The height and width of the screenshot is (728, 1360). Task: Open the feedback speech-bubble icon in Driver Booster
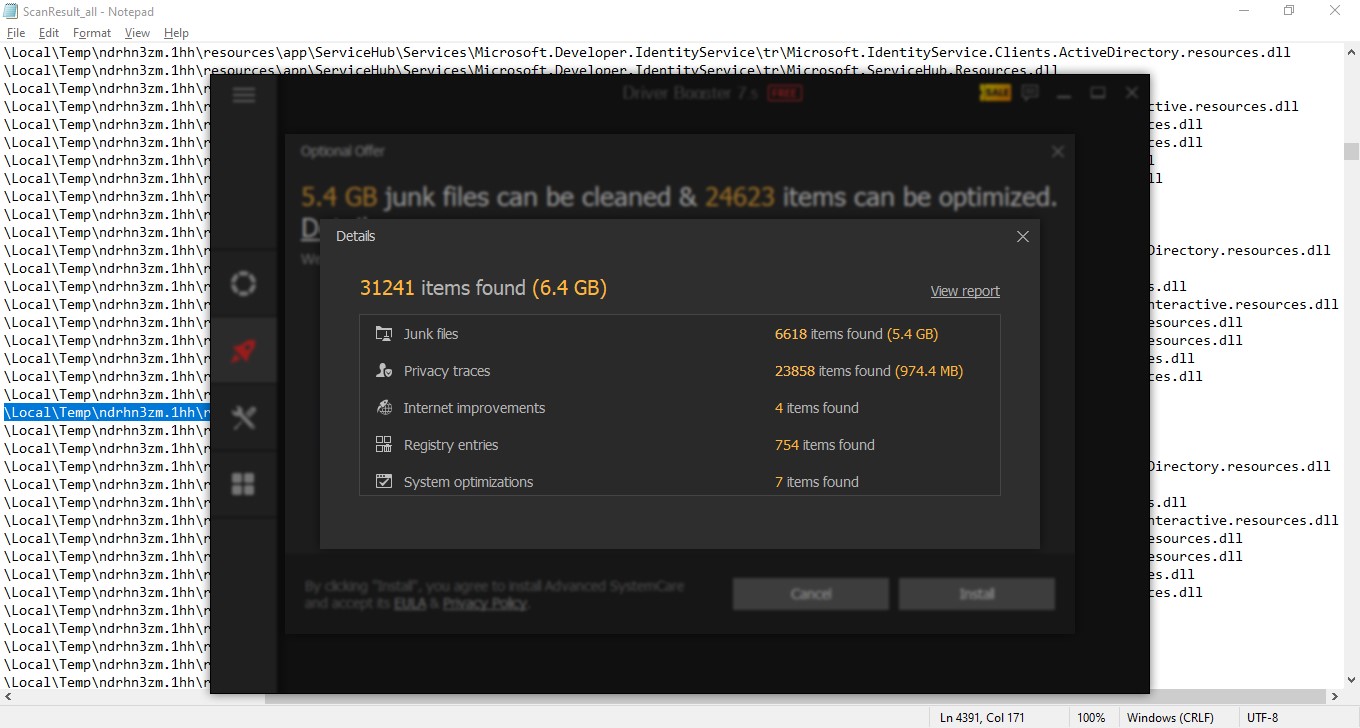1030,93
